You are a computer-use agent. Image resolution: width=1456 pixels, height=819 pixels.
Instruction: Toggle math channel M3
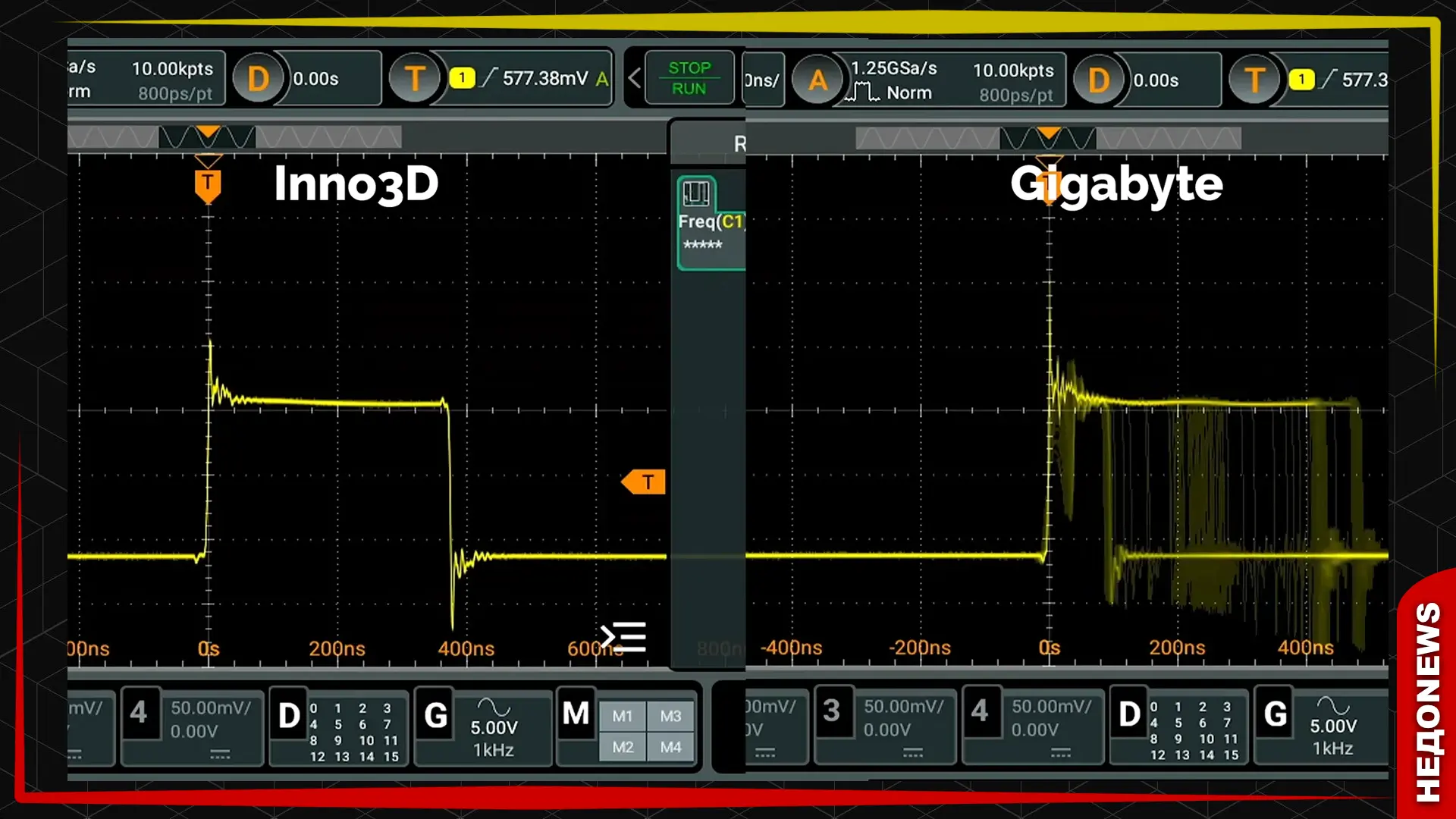coord(670,716)
